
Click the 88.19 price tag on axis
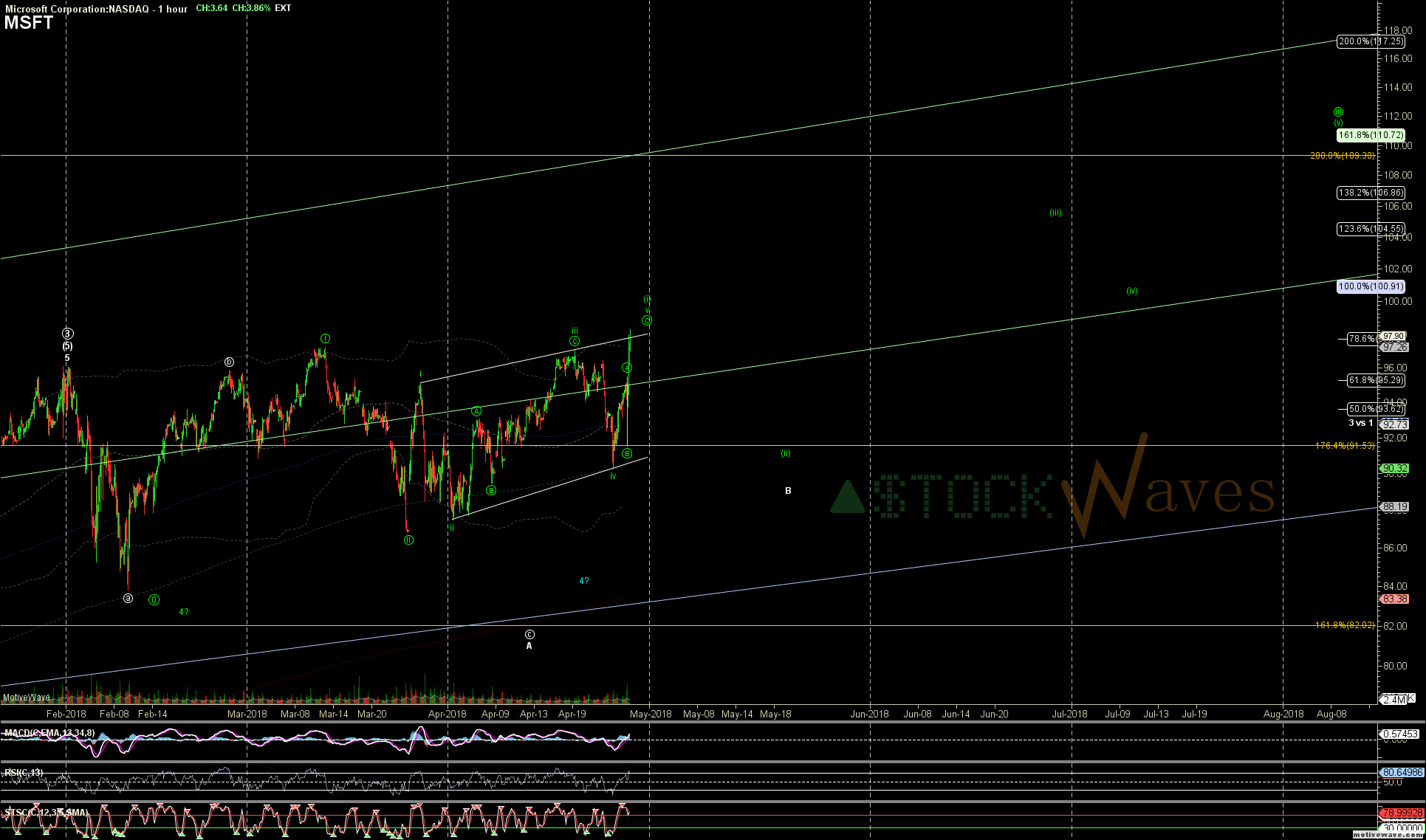click(x=1395, y=507)
